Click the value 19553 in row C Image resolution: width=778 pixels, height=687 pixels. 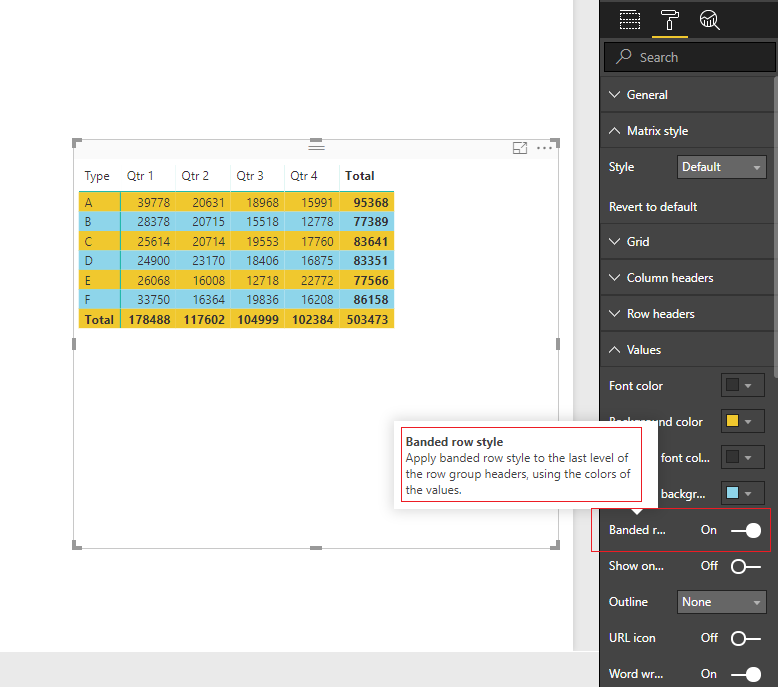262,242
